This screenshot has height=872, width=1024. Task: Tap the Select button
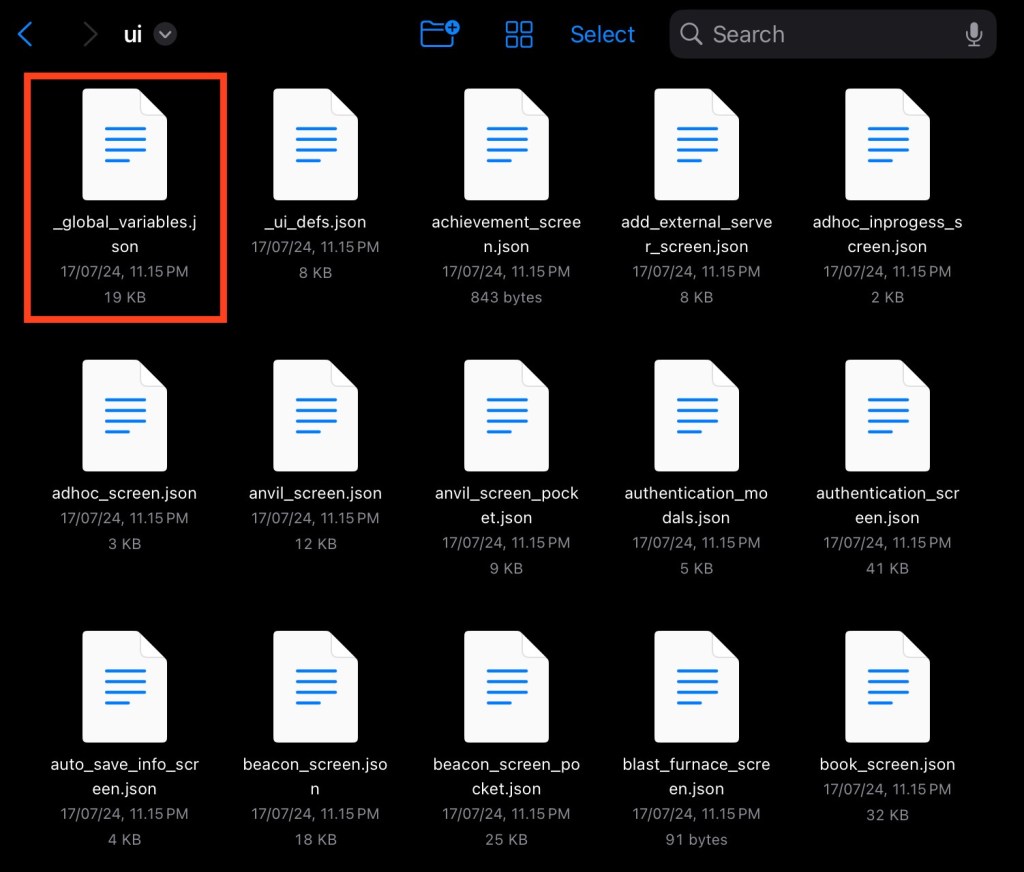(x=602, y=35)
